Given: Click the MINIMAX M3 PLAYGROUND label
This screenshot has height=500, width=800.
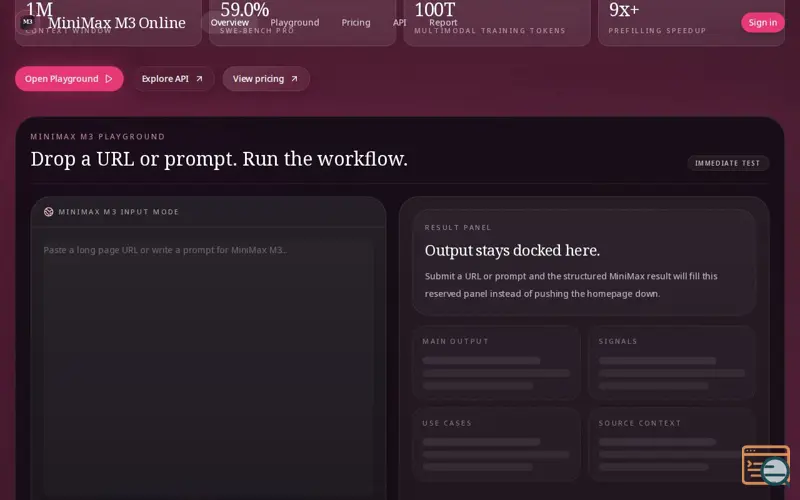Looking at the screenshot, I should pos(97,137).
